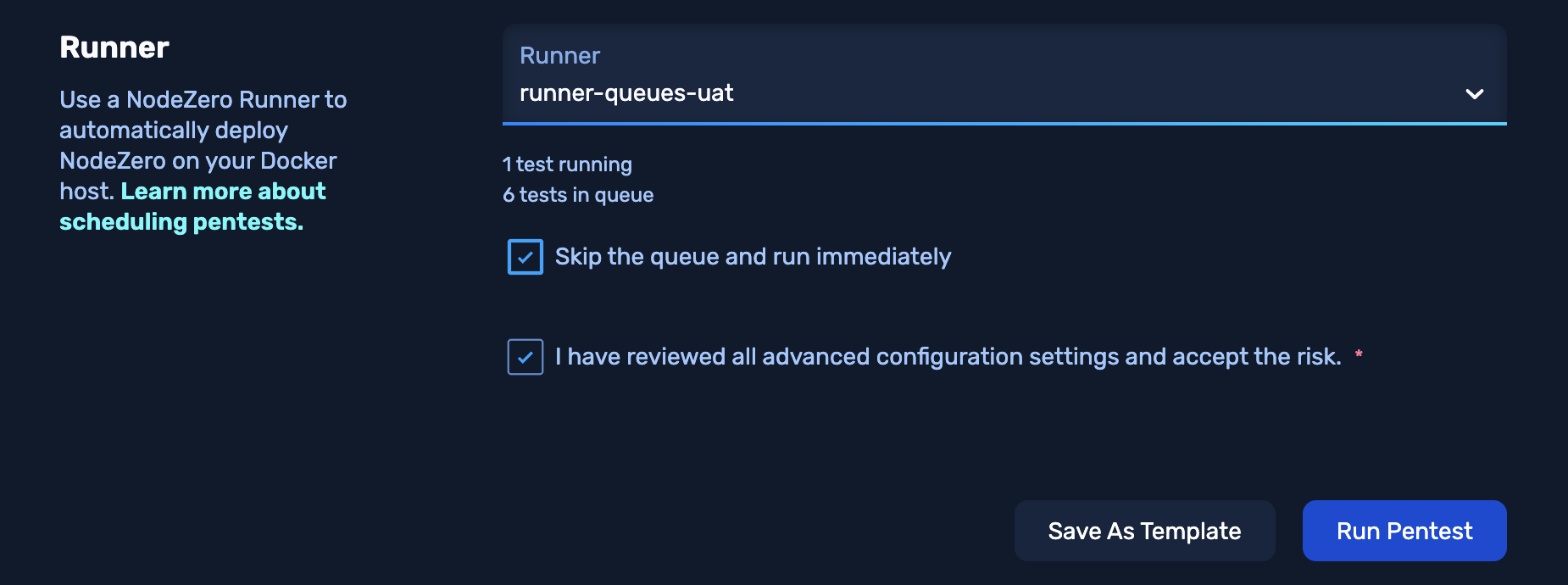Click the 'I have reviewed all advanced configuration' label
This screenshot has width=1568, height=585.
coord(948,357)
